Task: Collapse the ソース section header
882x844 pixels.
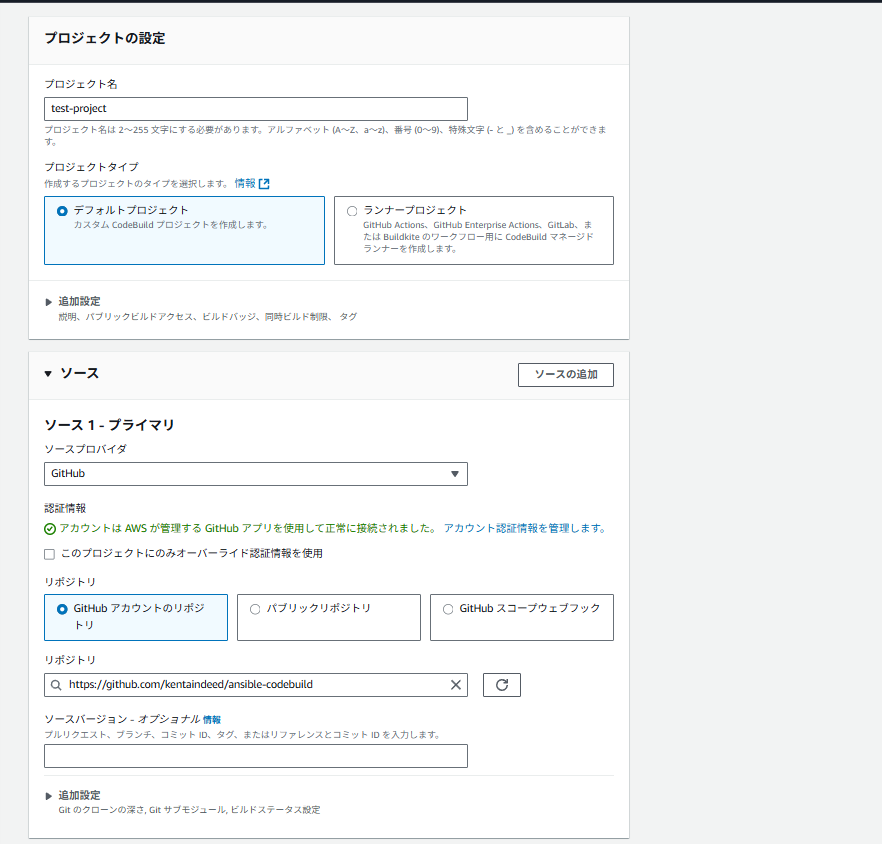Action: pos(49,374)
